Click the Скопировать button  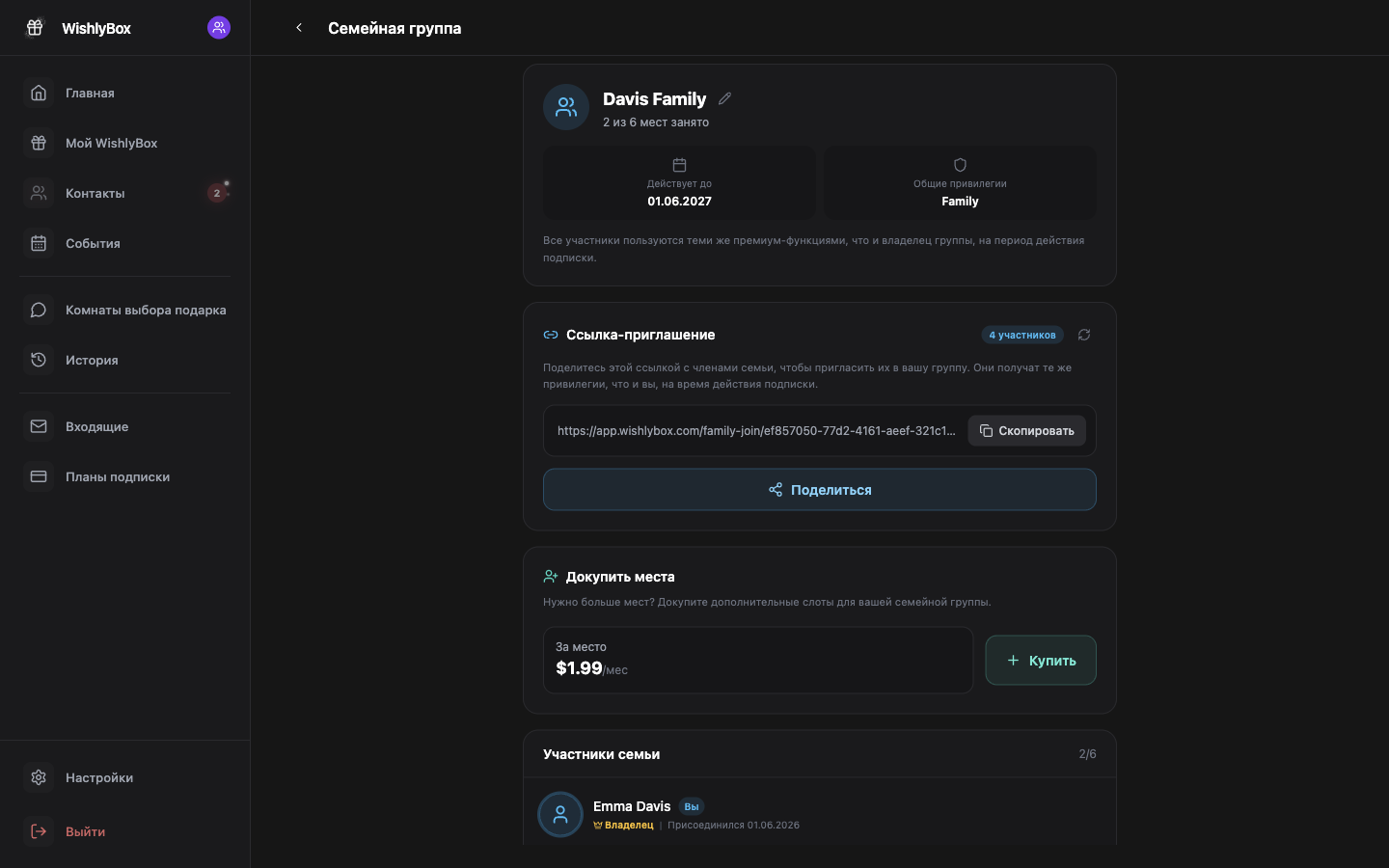click(x=1026, y=430)
